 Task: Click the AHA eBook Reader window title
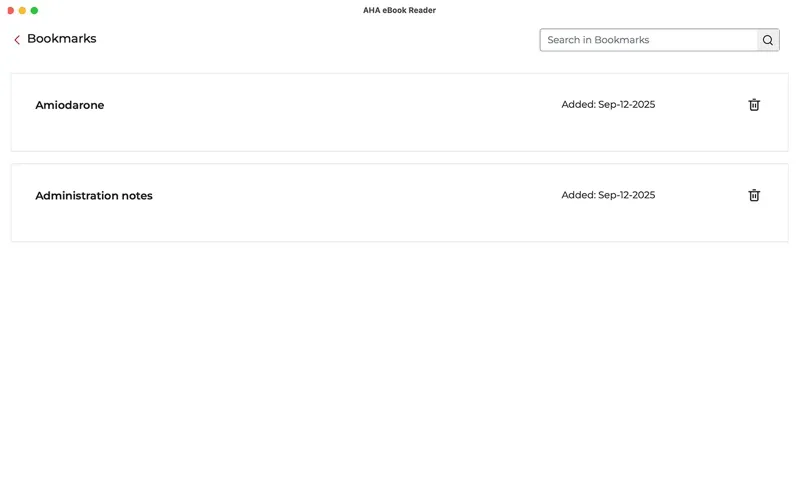(399, 10)
